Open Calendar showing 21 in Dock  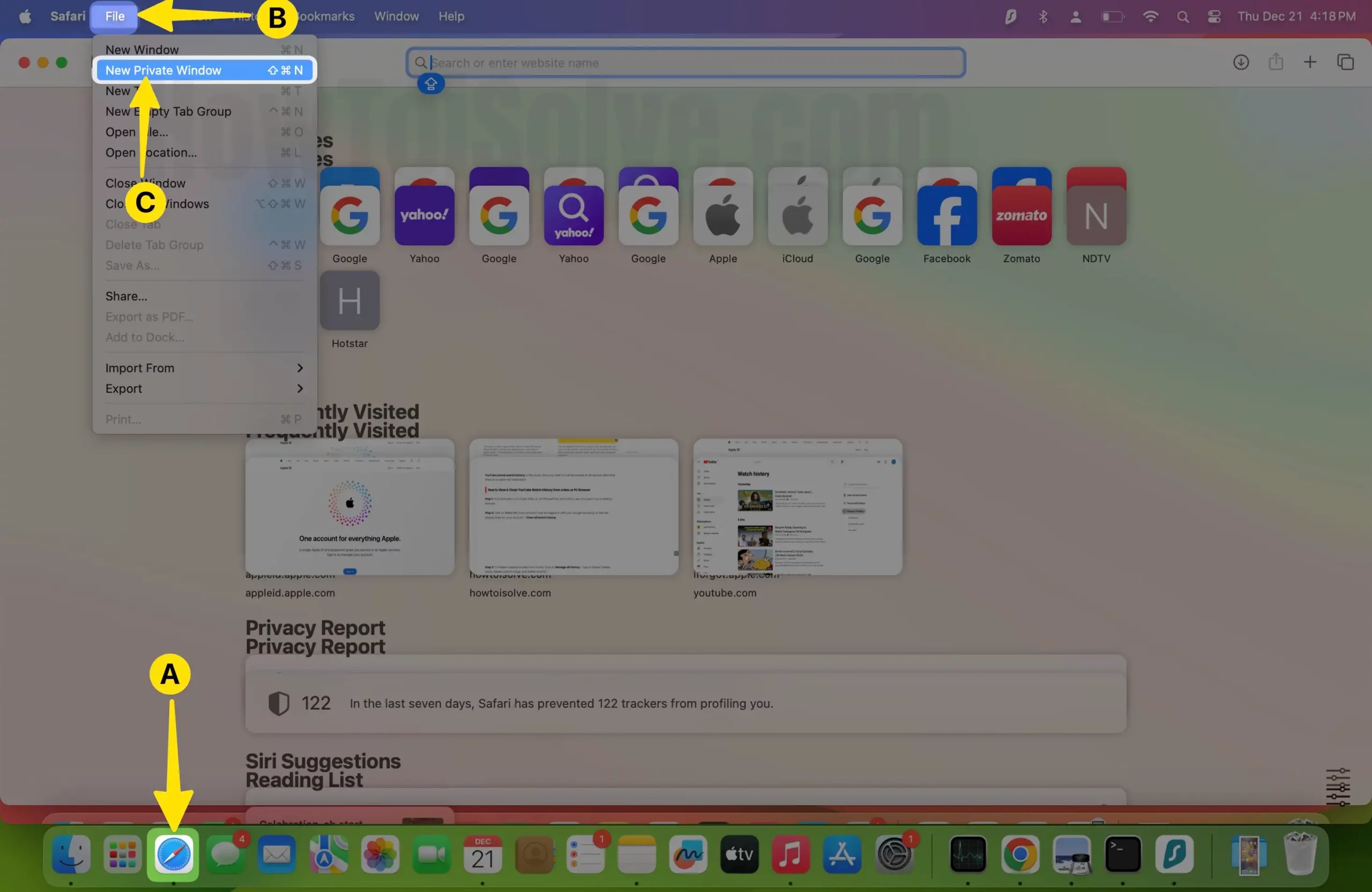click(x=482, y=854)
